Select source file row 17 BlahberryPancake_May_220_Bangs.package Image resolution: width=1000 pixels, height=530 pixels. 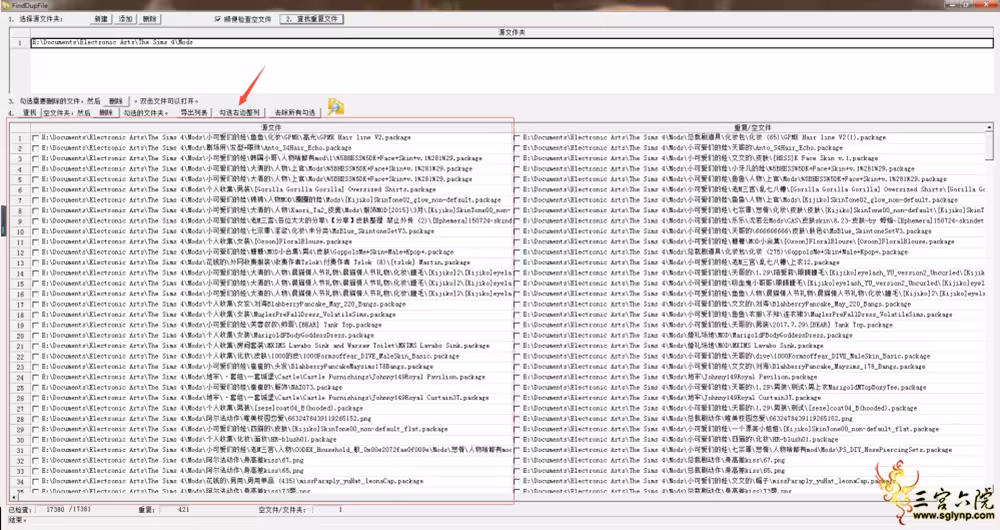pos(223,304)
